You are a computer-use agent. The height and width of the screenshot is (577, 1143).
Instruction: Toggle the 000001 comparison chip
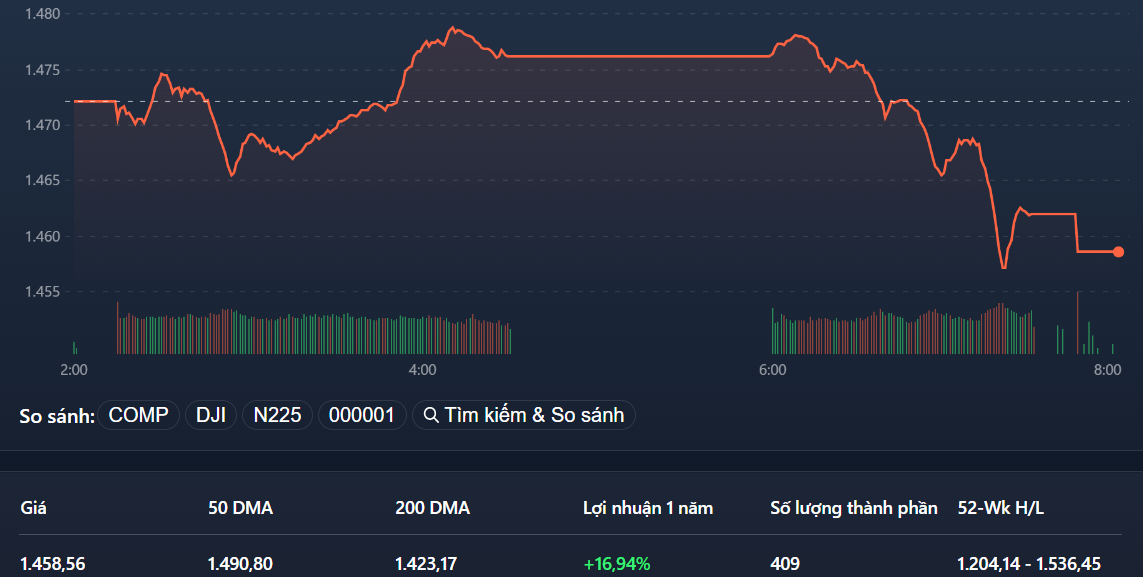click(x=362, y=415)
